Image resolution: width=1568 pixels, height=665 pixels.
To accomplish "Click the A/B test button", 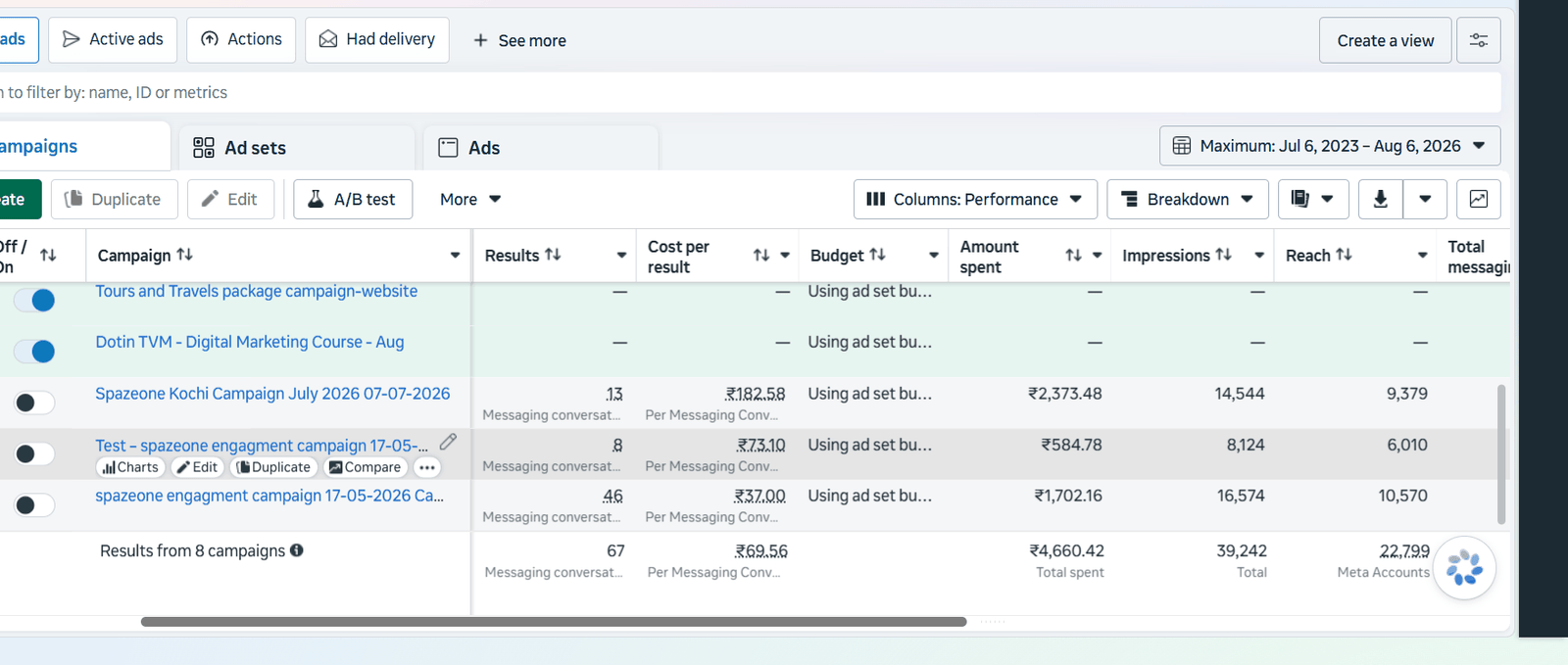I will [x=353, y=199].
